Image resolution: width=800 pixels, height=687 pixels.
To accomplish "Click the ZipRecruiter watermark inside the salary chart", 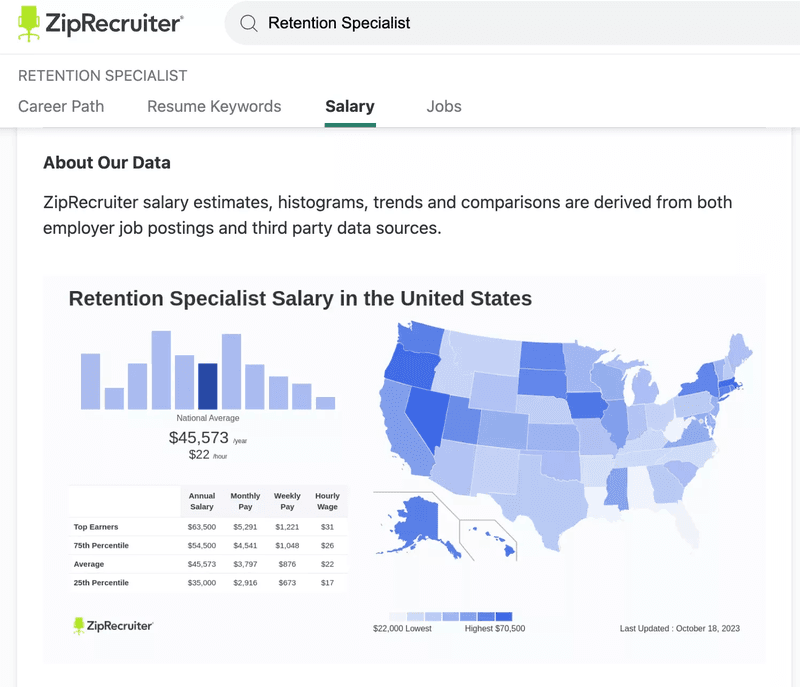I will 110,625.
